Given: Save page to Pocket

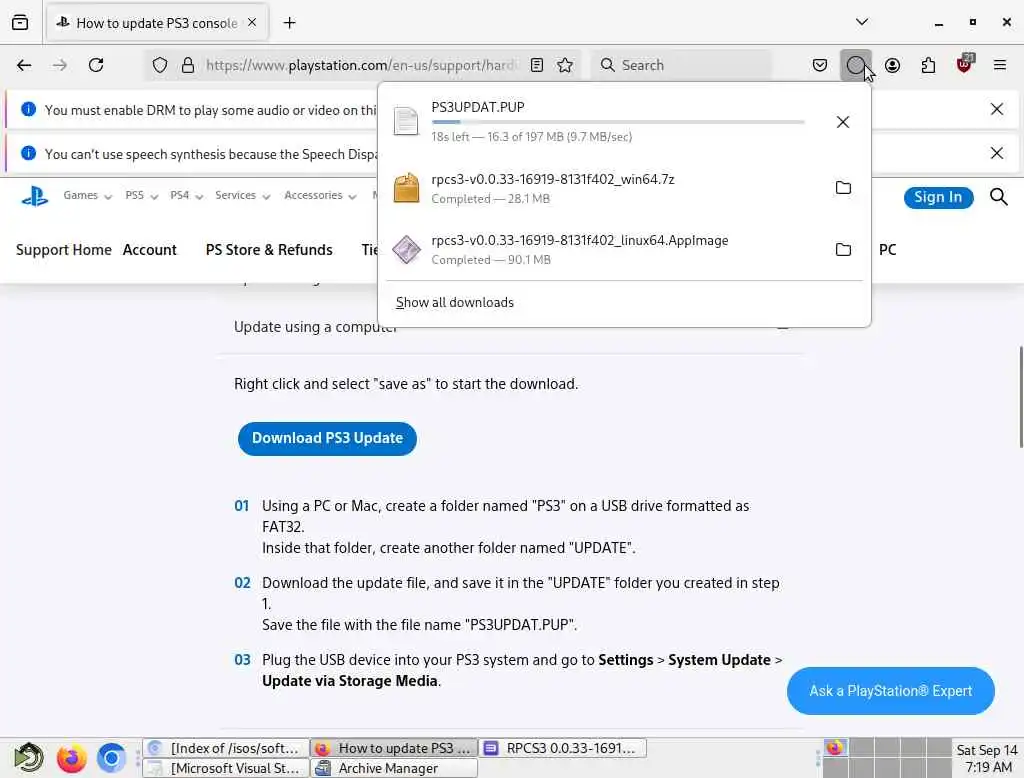Looking at the screenshot, I should (x=820, y=65).
